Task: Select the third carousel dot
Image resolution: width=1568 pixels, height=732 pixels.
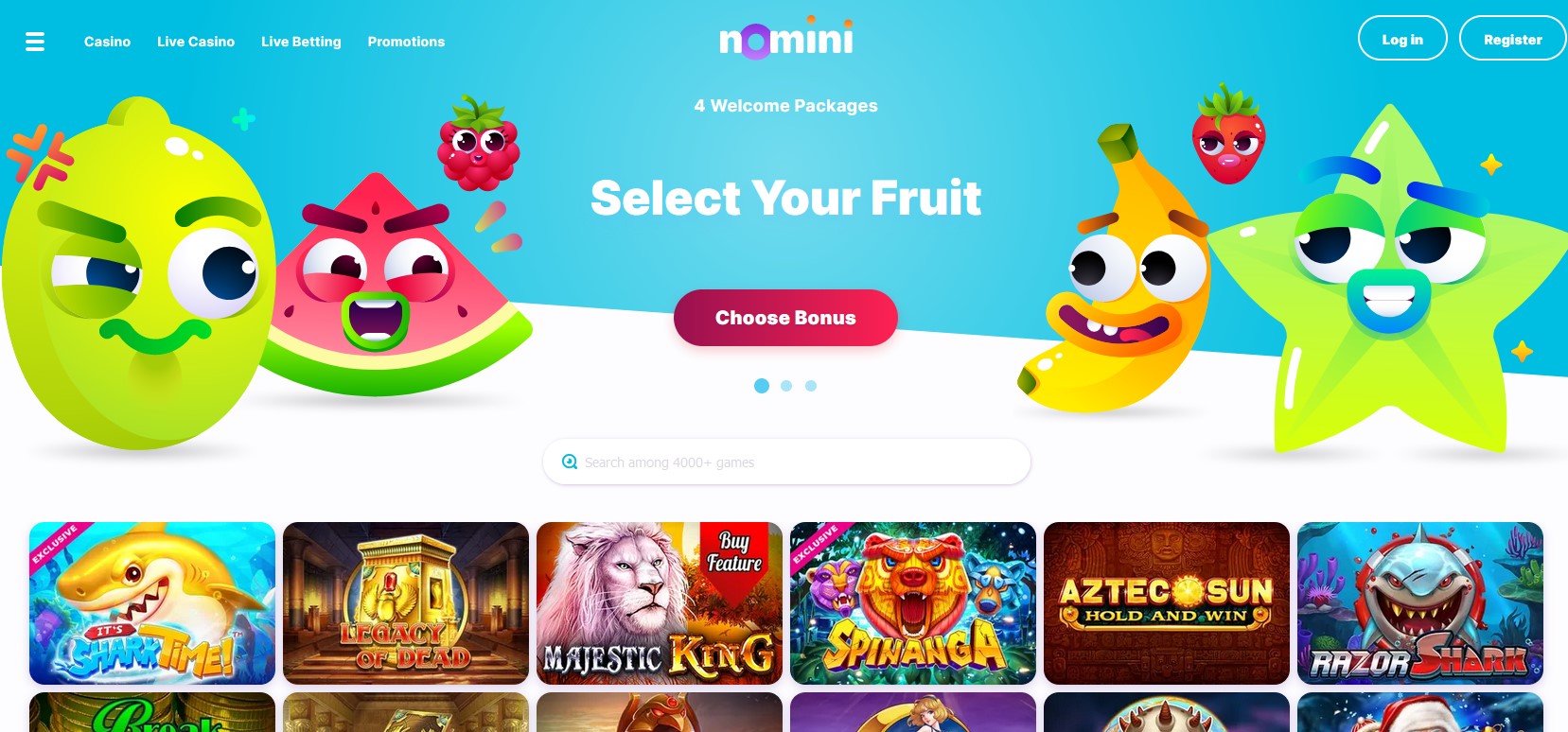Action: pos(811,386)
